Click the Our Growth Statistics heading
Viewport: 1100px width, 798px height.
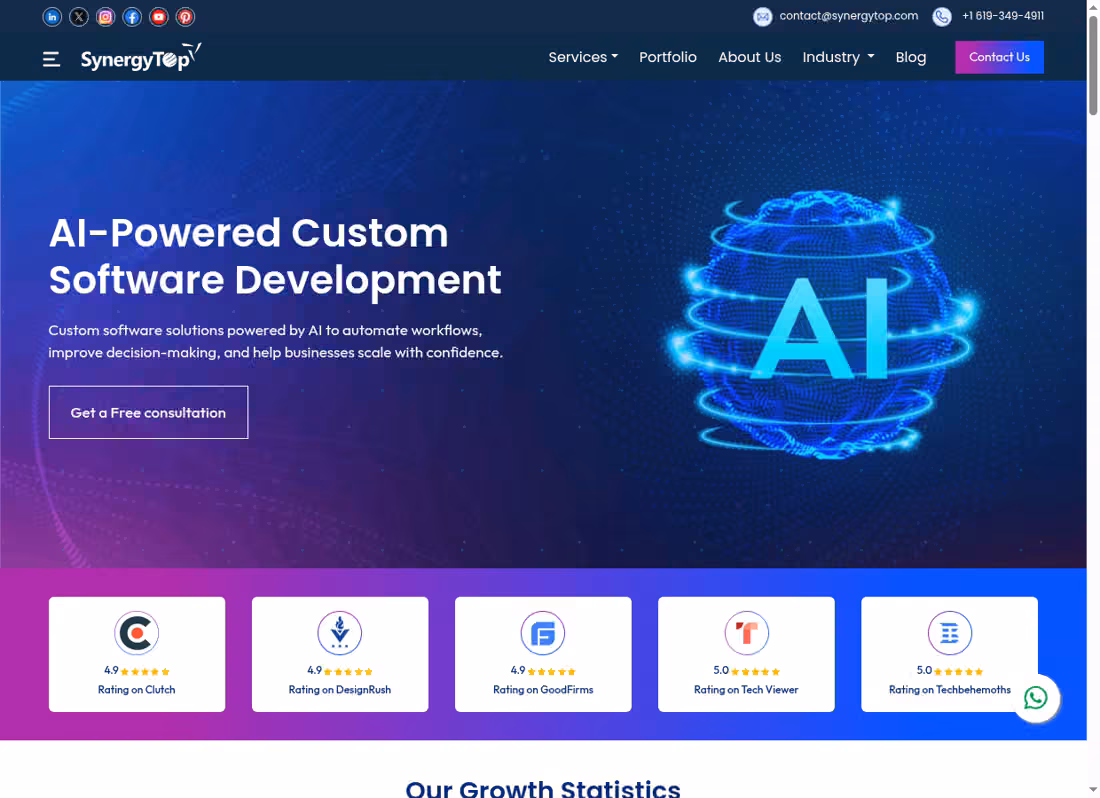point(543,788)
